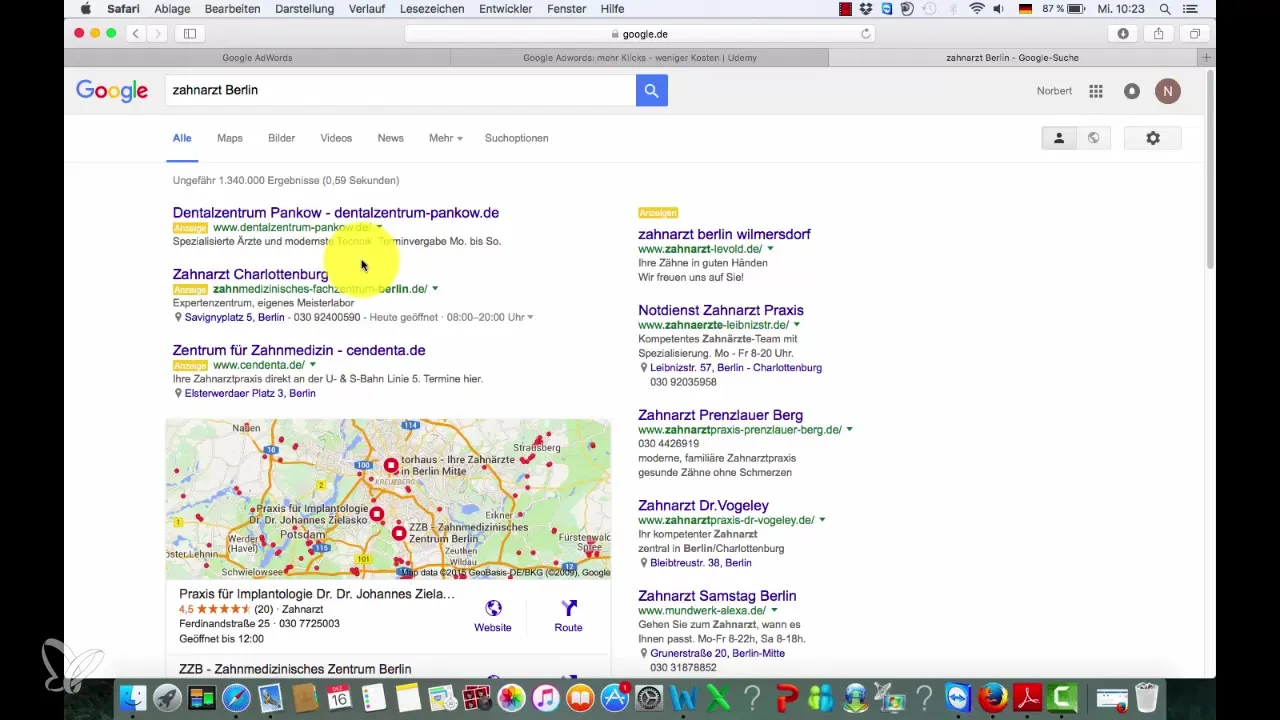Show all tabs overview button
Screen dimensions: 1280x720
click(x=1195, y=33)
